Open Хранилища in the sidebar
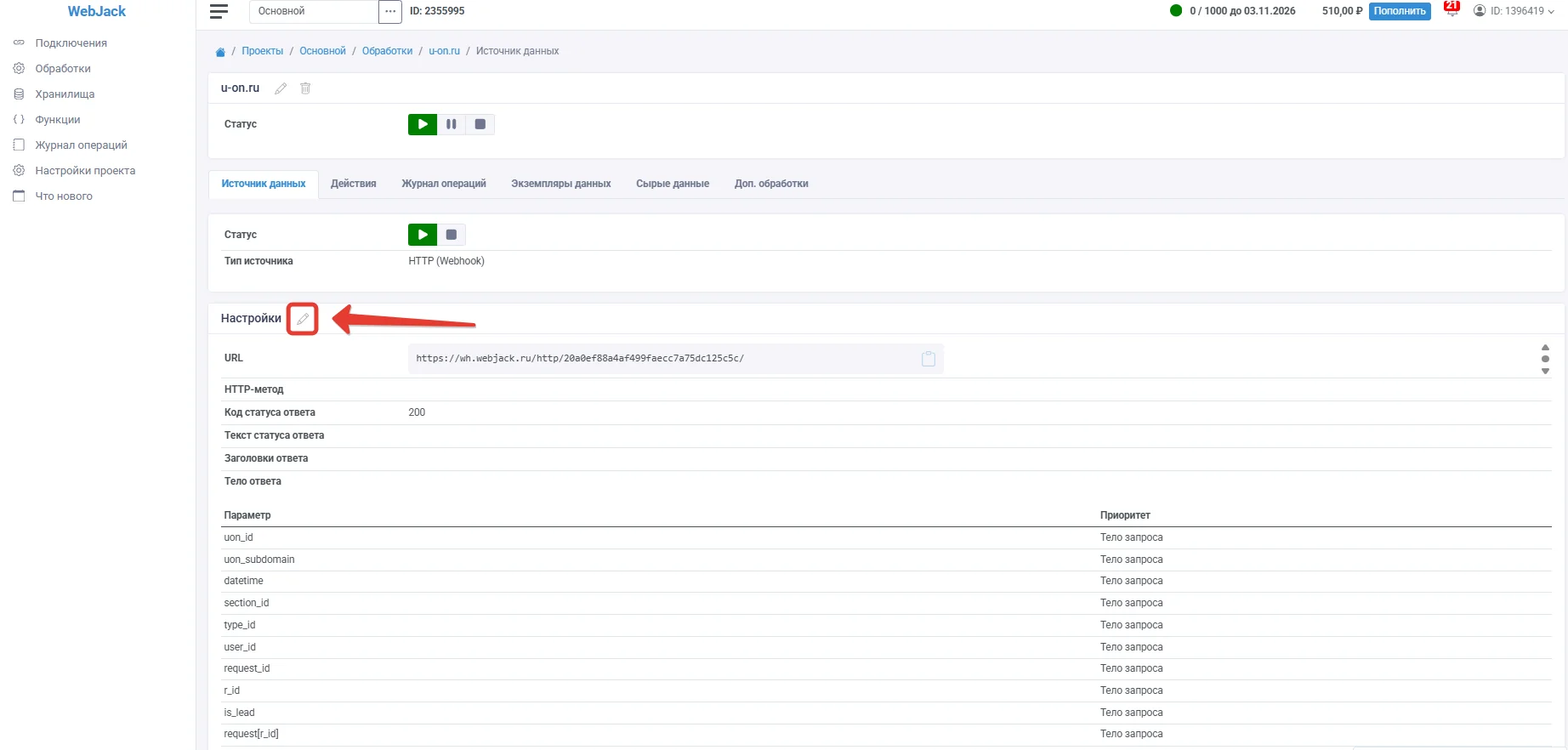The height and width of the screenshot is (750, 1568). 65,94
